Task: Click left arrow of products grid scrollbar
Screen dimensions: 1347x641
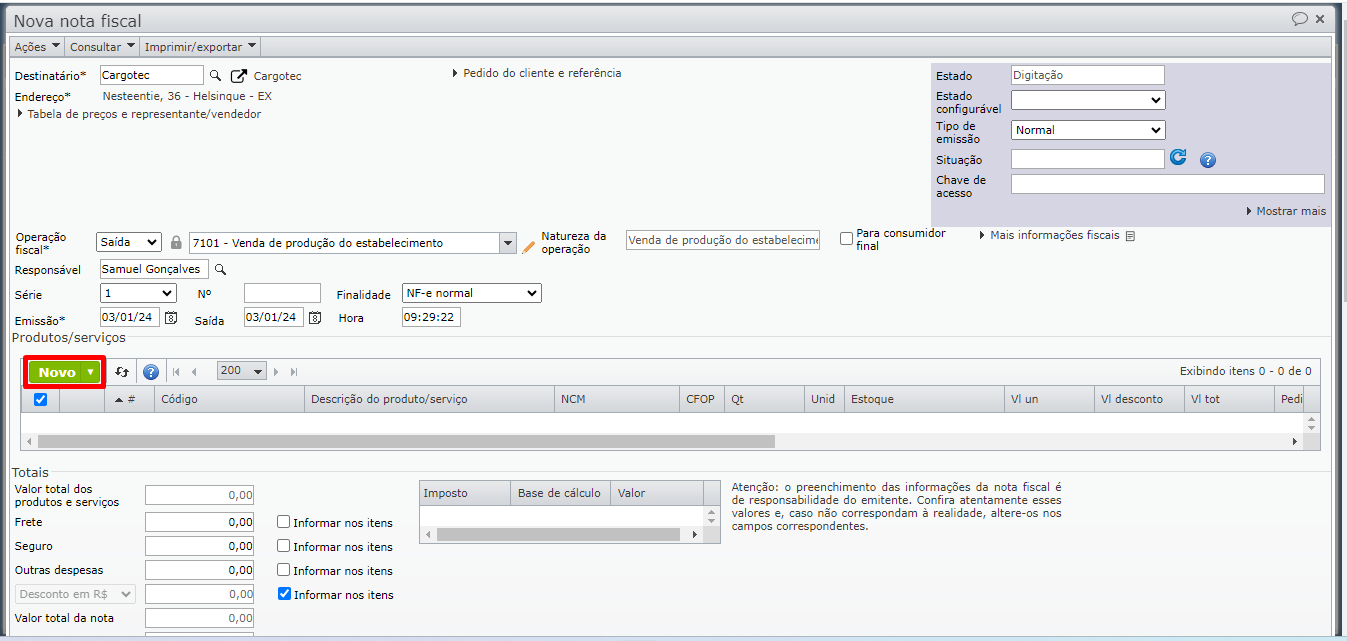Action: pos(29,441)
